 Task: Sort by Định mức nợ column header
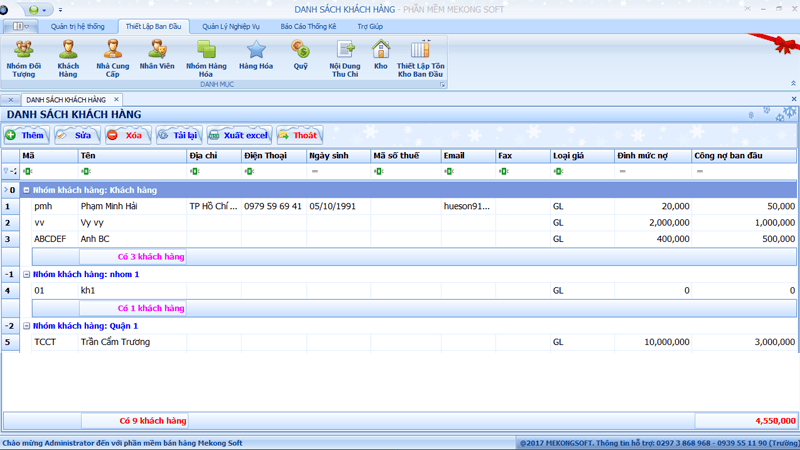653,156
